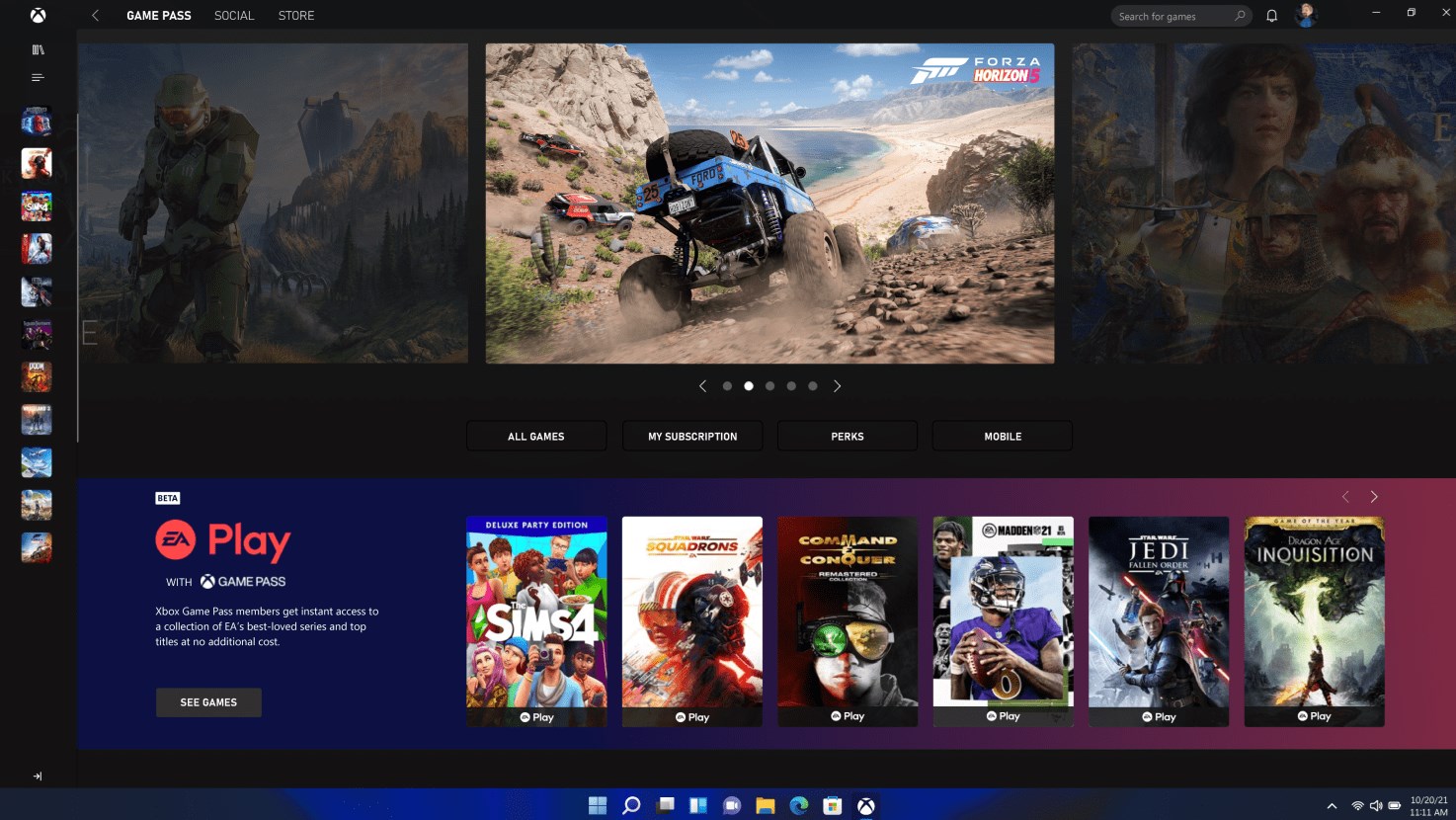Open Wasteland 3 from the sidebar
Viewport: 1456px width, 820px height.
37,419
